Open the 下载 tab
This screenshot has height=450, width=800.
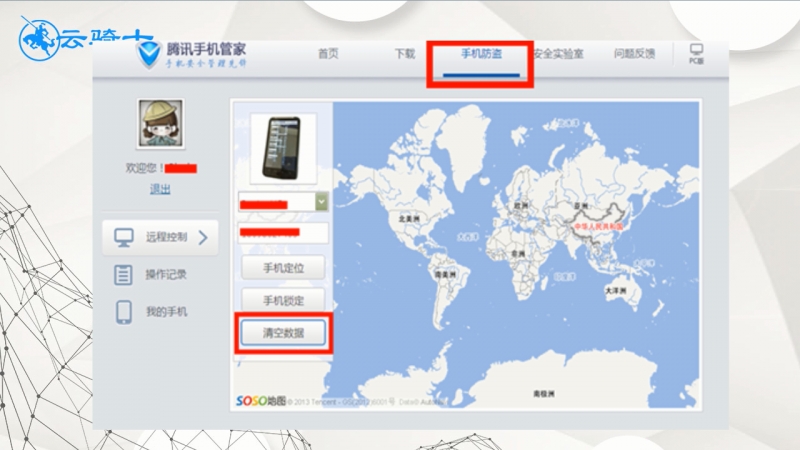[x=405, y=54]
